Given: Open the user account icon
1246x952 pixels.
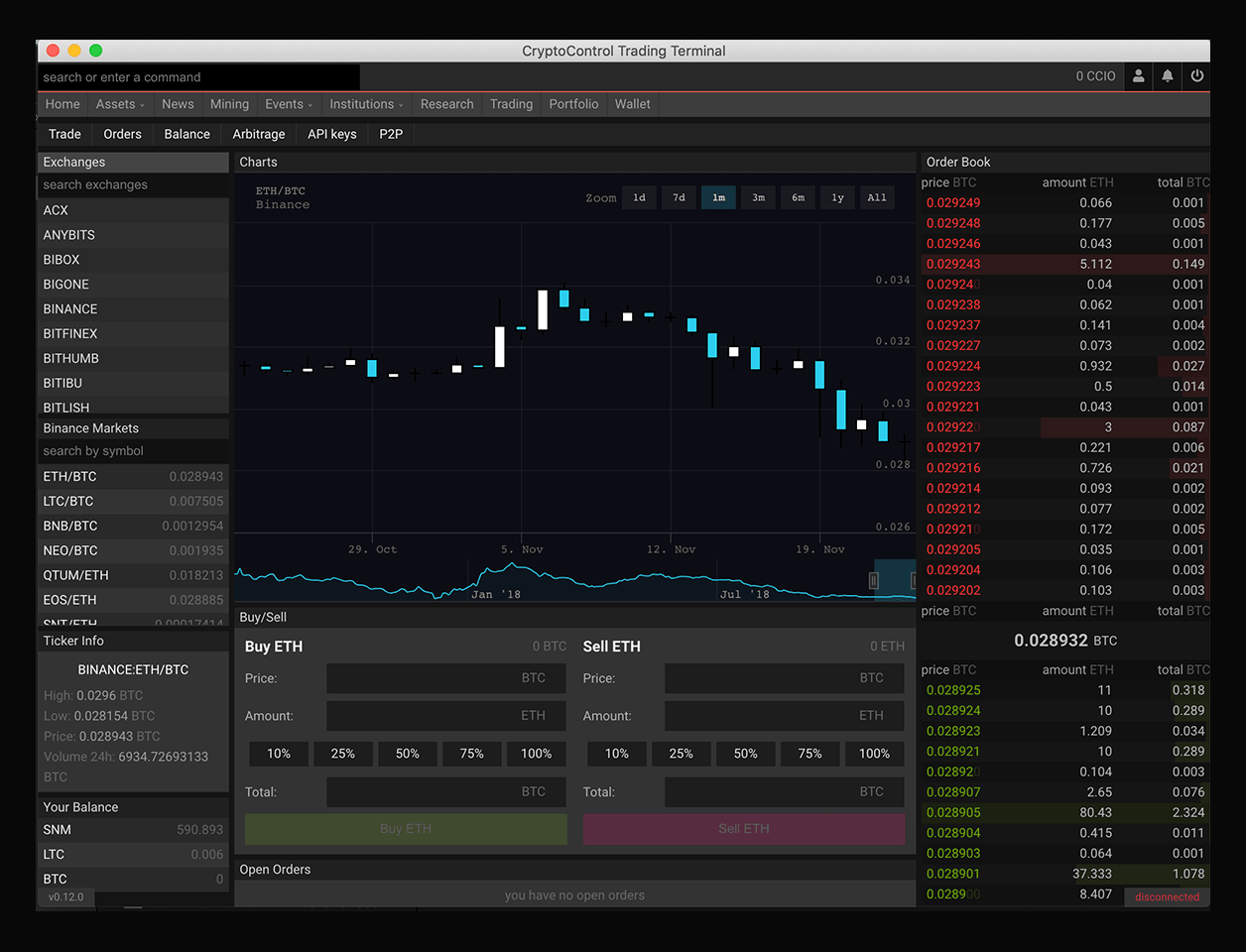Looking at the screenshot, I should 1138,76.
